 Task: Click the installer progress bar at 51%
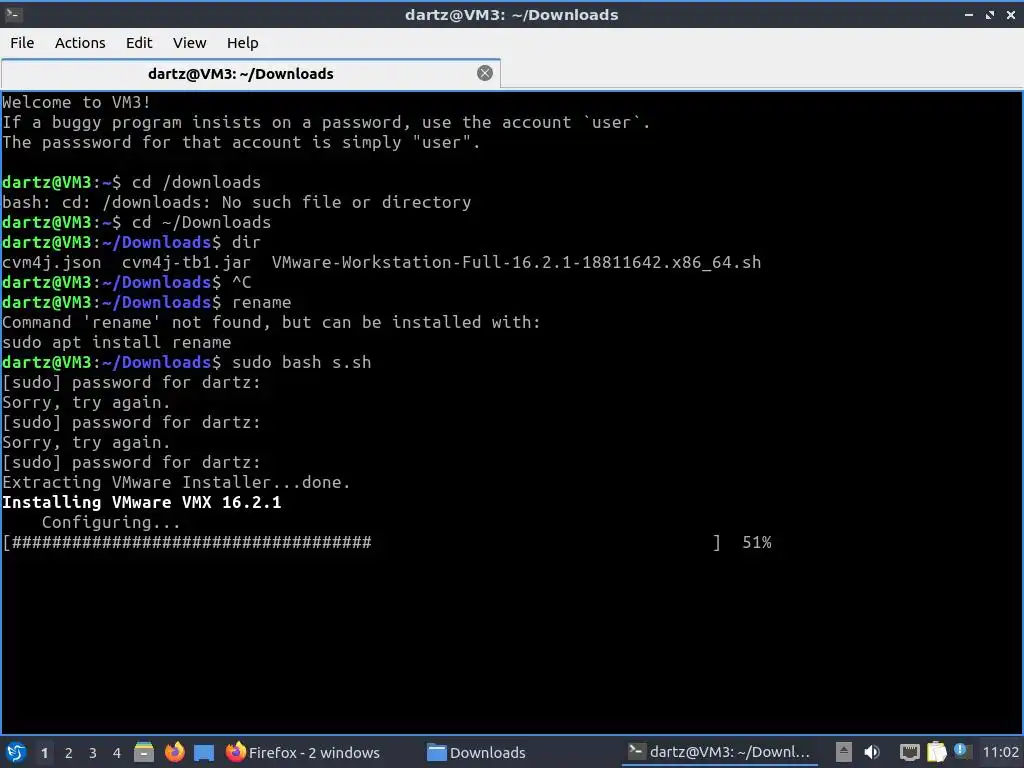click(362, 542)
